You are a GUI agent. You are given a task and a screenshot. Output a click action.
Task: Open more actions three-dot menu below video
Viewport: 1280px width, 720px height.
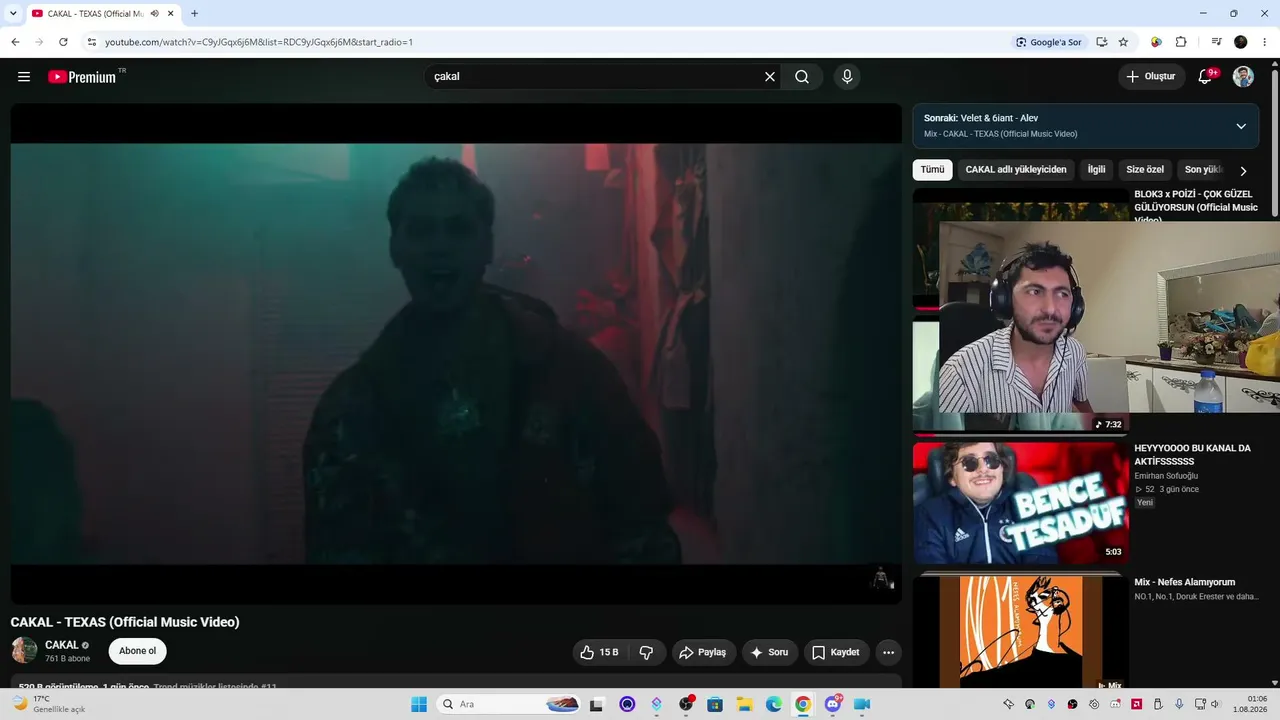click(x=888, y=653)
